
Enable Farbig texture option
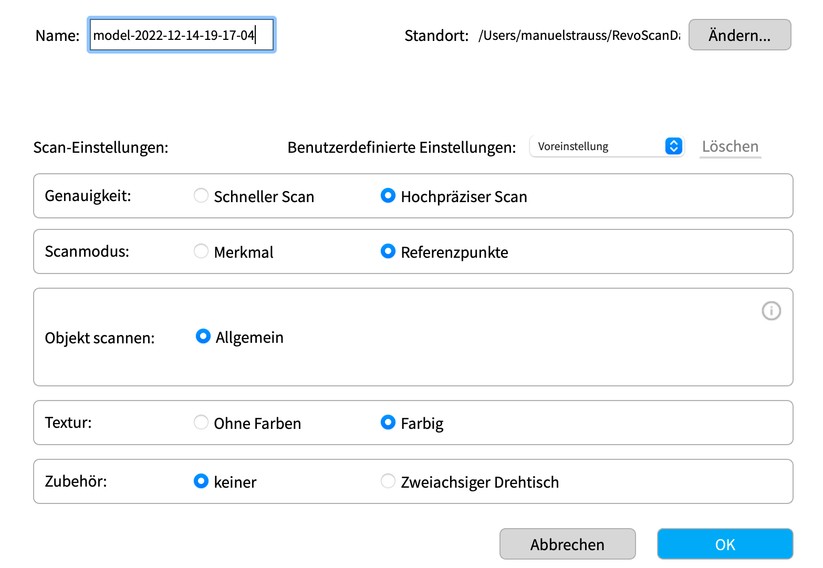(388, 423)
